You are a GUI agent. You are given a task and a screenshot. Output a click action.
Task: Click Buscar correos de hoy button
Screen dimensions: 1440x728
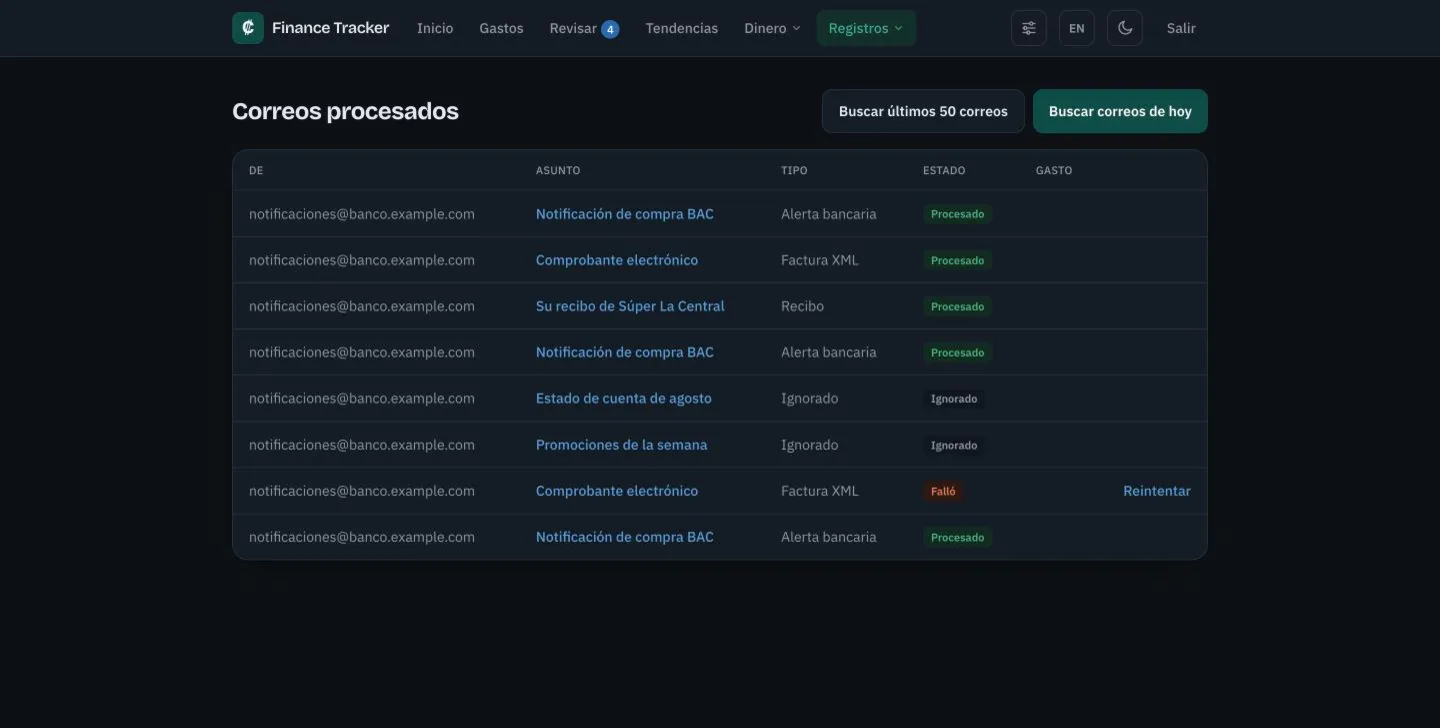[1120, 111]
